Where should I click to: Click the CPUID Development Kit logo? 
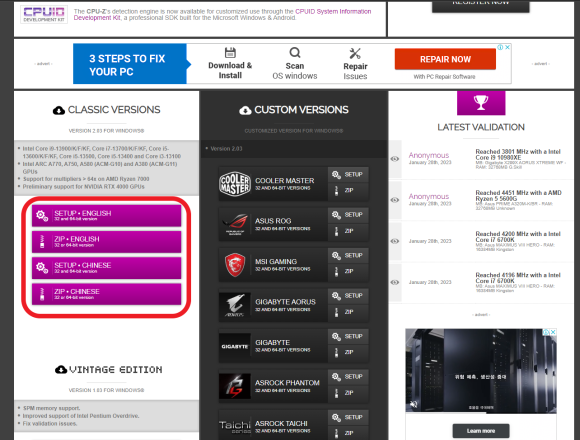point(44,14)
